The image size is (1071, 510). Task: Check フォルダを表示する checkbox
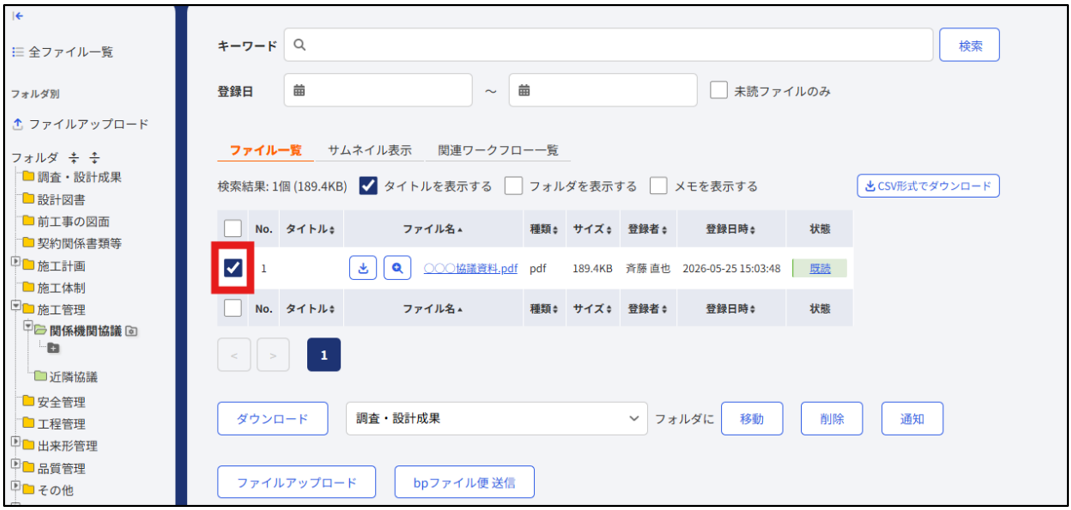coord(514,186)
